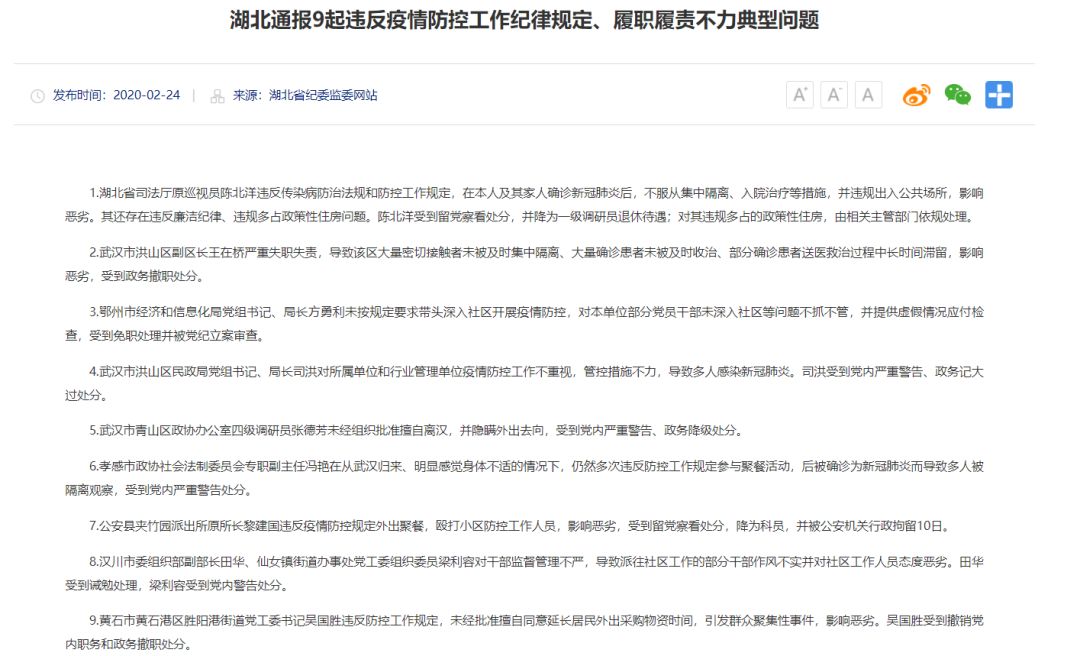
Task: Share article via WeChat icon
Action: (x=957, y=95)
